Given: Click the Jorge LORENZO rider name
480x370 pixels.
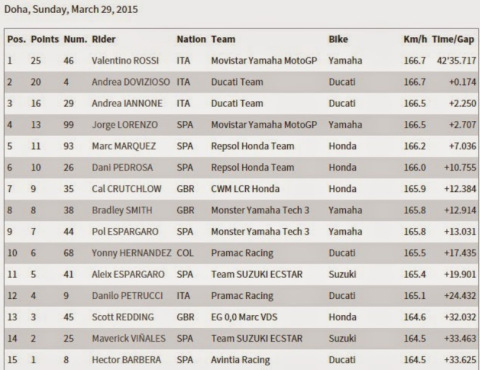Looking at the screenshot, I should 125,125.
